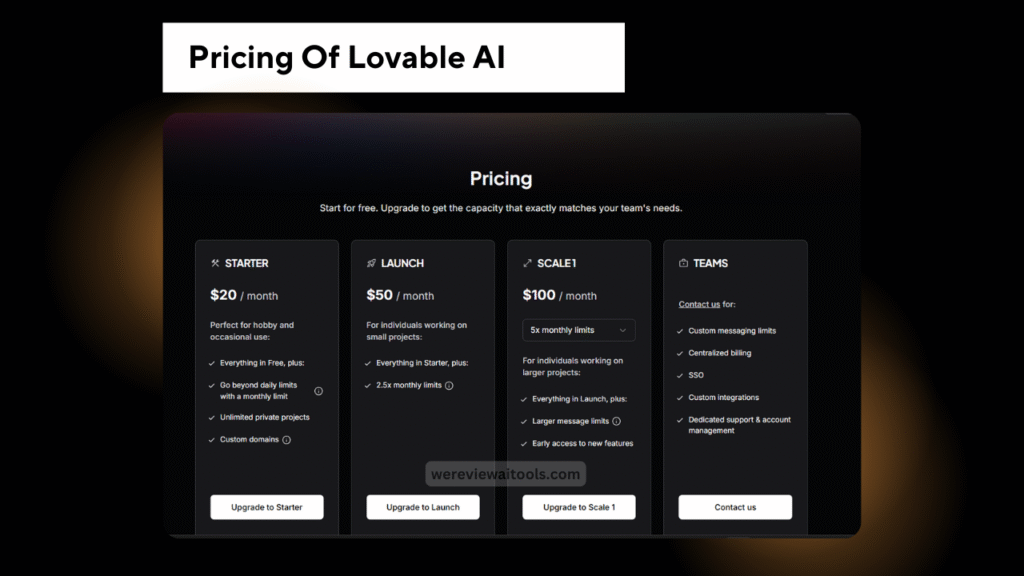Image resolution: width=1024 pixels, height=576 pixels.
Task: Click the Launch plan rocket icon
Action: tap(371, 263)
